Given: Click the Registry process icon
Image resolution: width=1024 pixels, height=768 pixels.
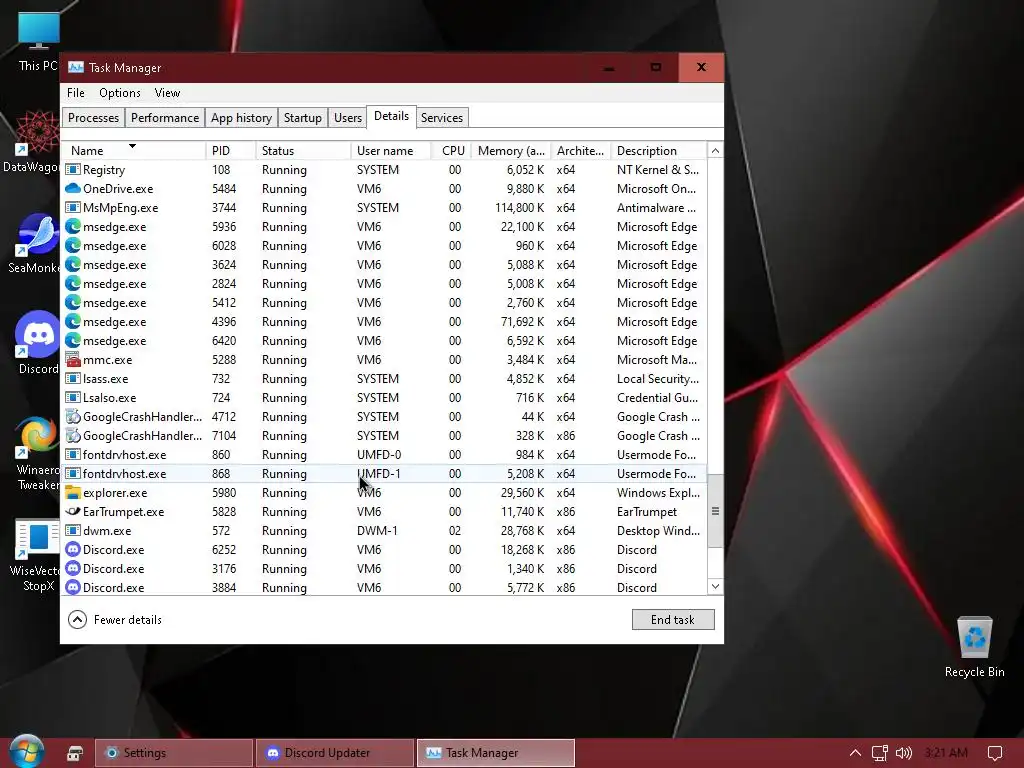Looking at the screenshot, I should (72, 170).
